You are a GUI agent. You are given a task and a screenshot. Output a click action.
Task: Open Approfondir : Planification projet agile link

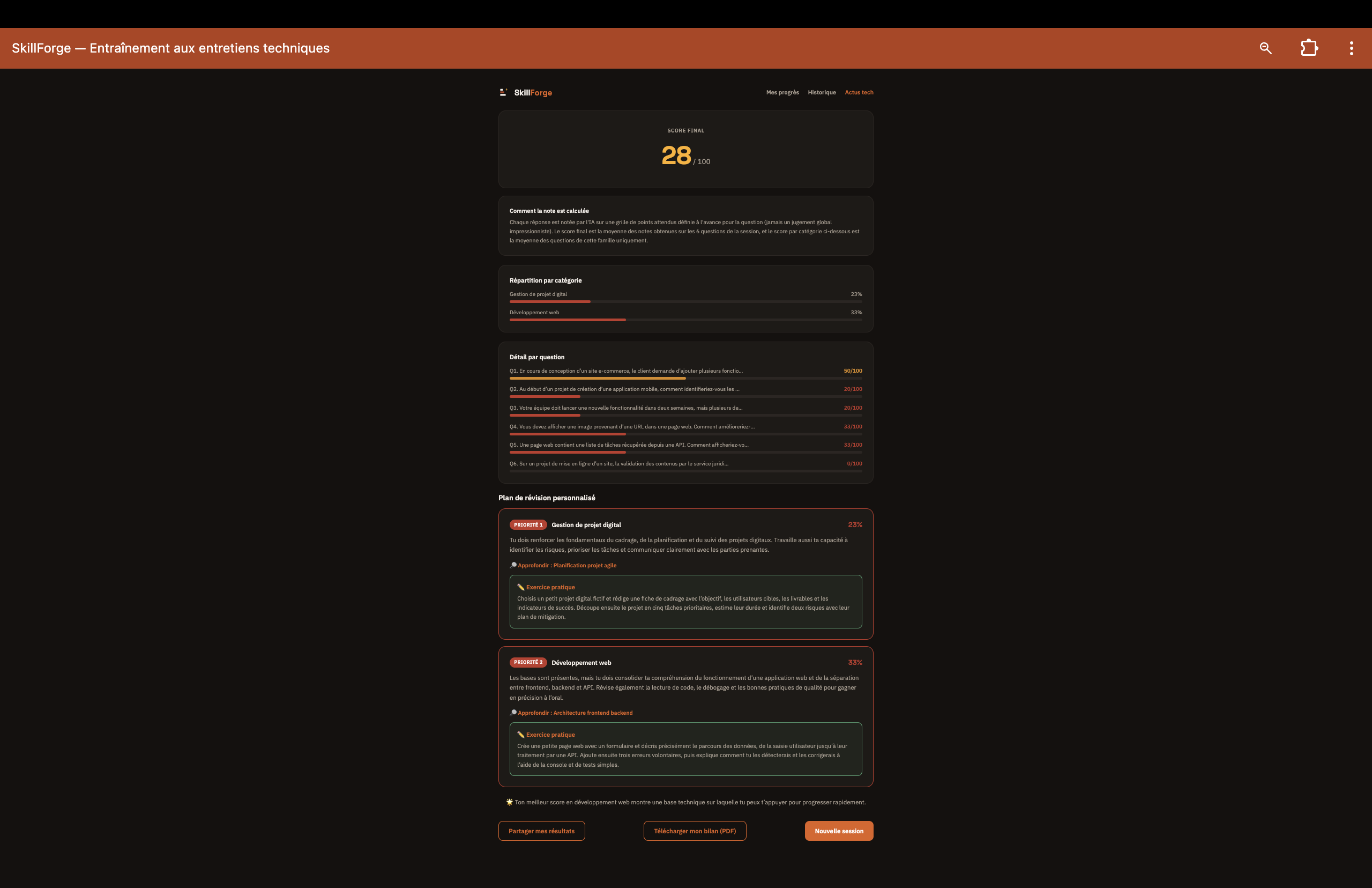click(x=567, y=565)
